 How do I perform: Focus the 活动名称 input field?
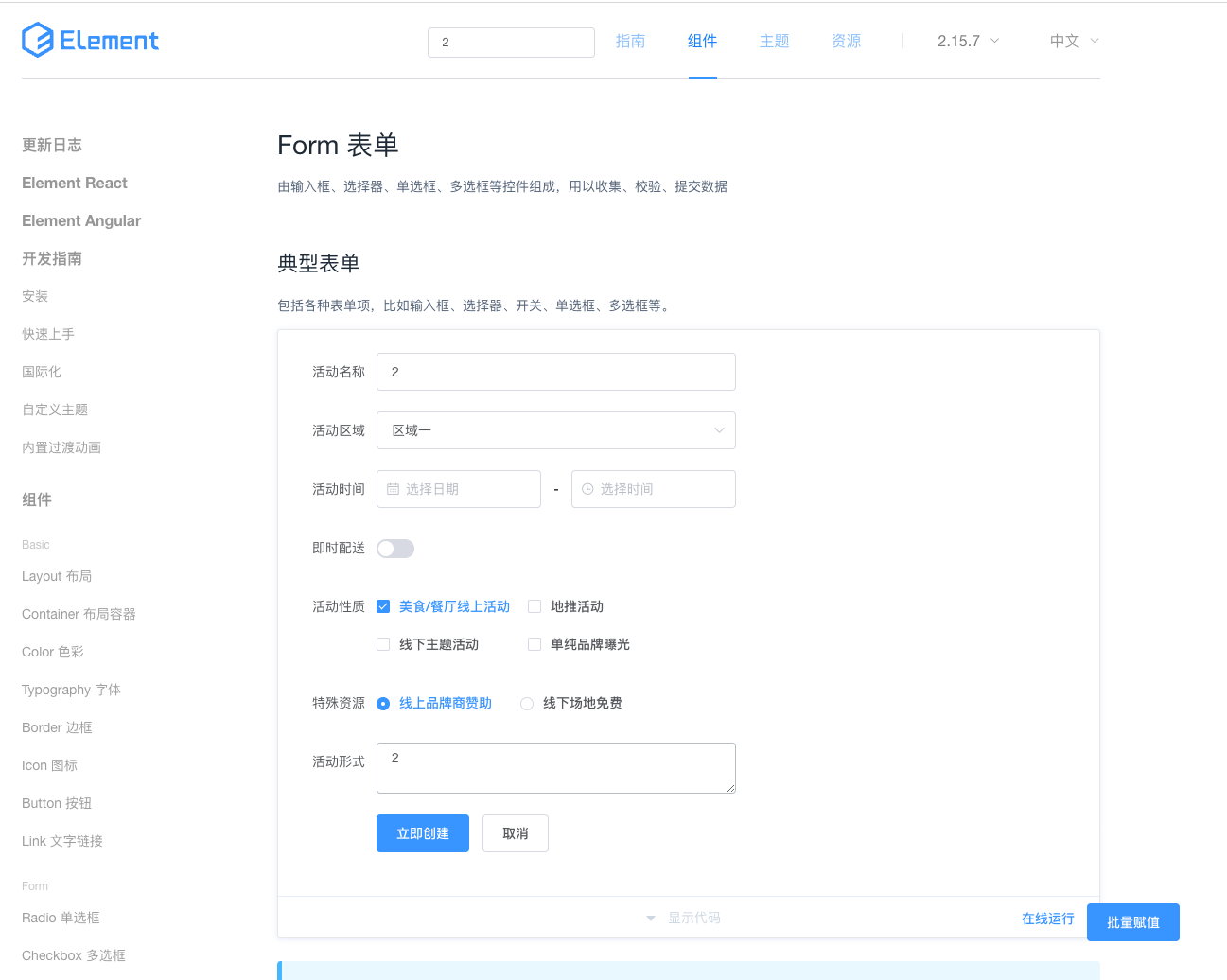pyautogui.click(x=556, y=372)
